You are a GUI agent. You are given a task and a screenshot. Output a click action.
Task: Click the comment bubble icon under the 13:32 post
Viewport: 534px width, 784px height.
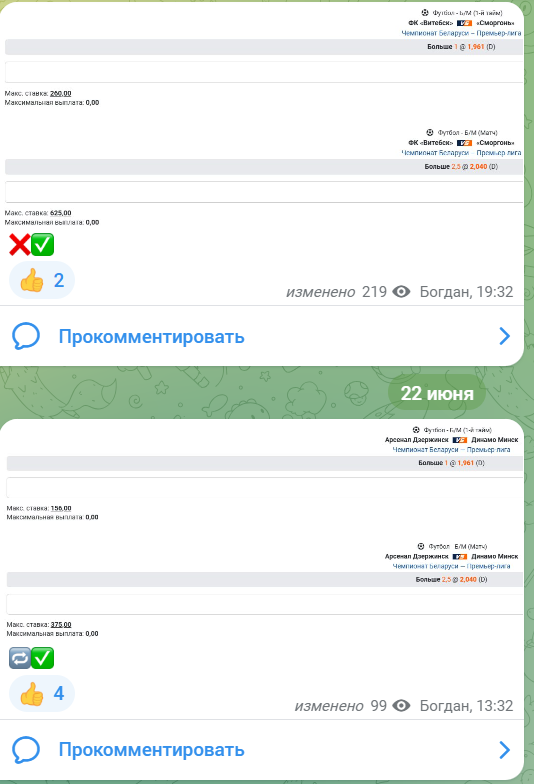pyautogui.click(x=26, y=750)
